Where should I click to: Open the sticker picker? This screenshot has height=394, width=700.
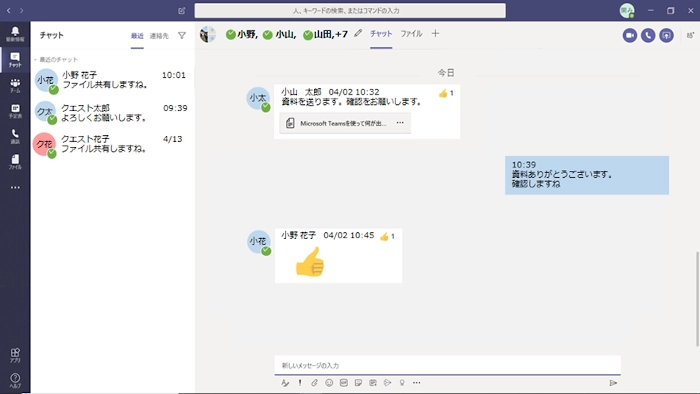pyautogui.click(x=358, y=383)
